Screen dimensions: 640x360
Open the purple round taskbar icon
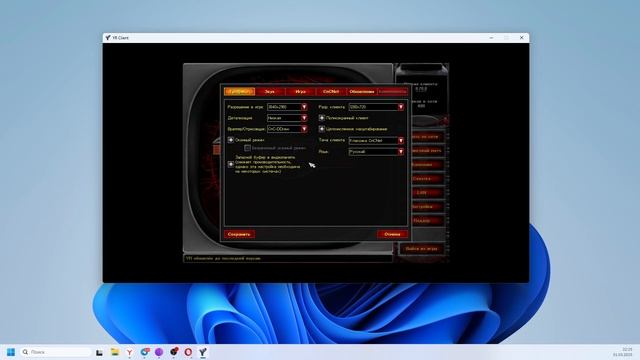coord(159,352)
